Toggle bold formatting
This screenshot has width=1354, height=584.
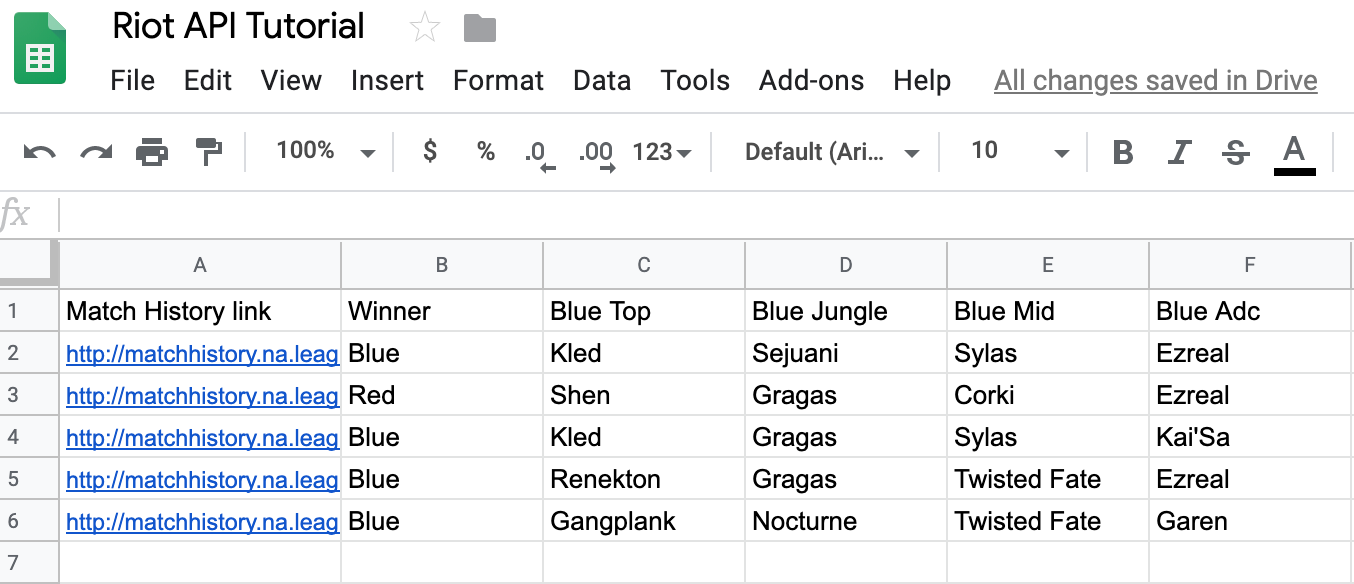[x=1123, y=153]
